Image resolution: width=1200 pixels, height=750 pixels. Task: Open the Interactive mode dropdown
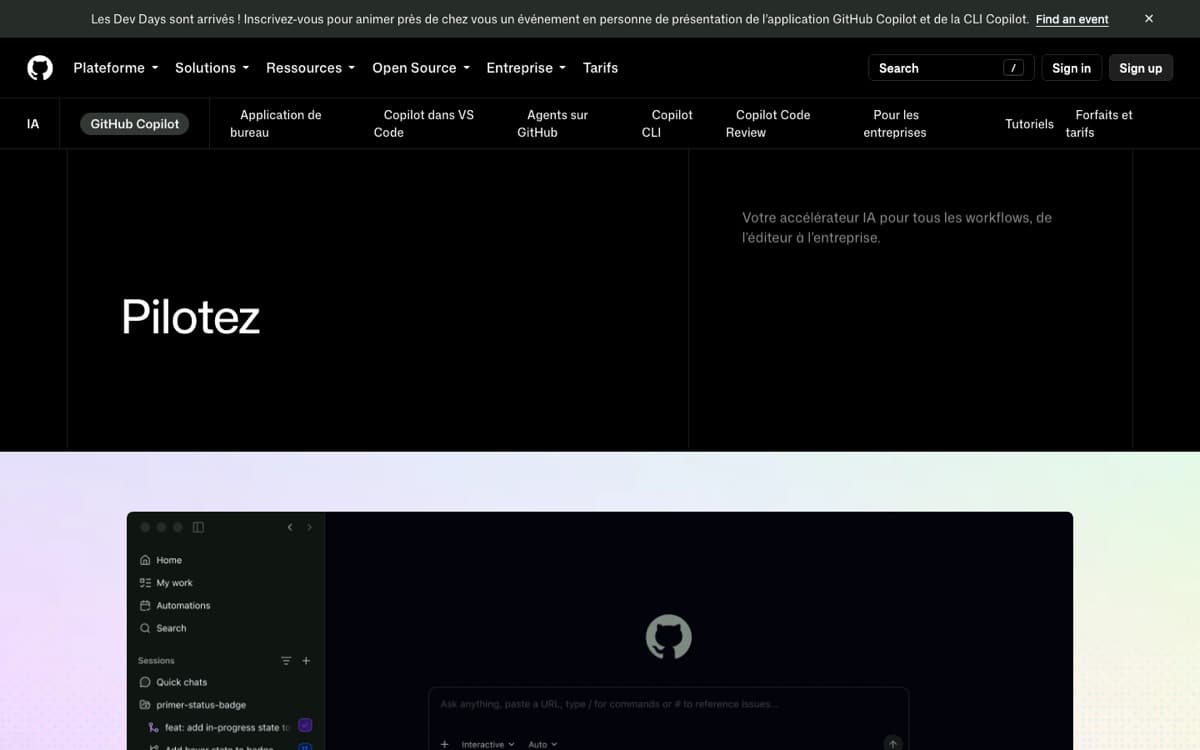488,744
